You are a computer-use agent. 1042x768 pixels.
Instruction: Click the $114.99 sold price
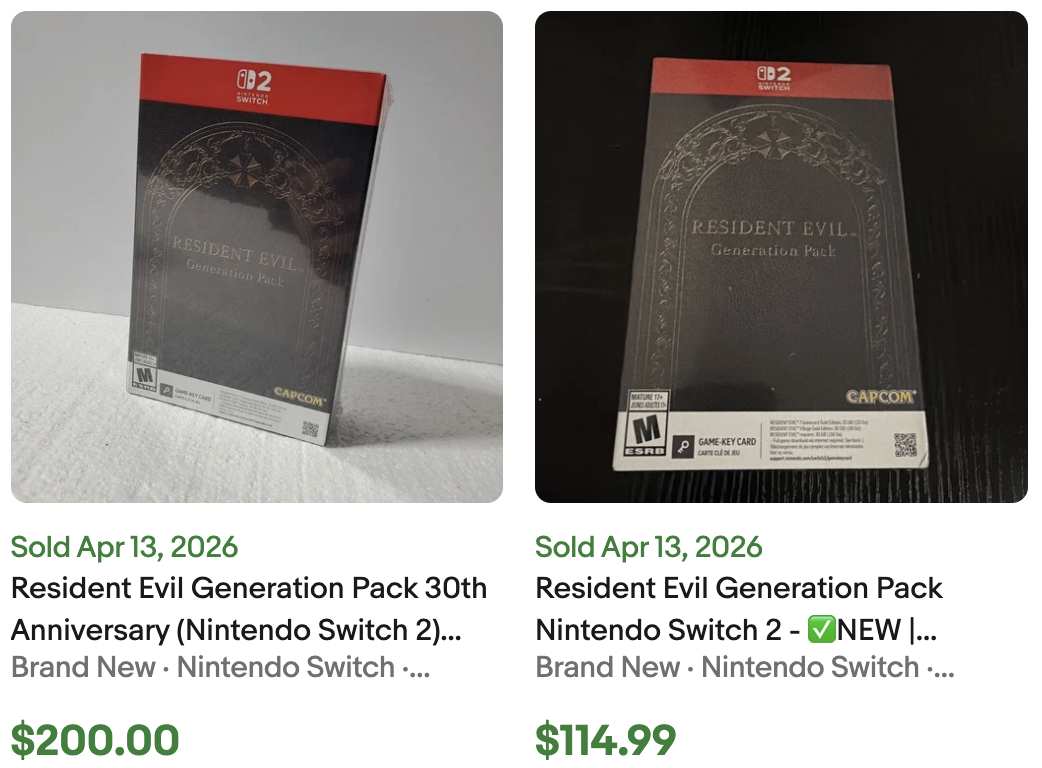click(605, 740)
